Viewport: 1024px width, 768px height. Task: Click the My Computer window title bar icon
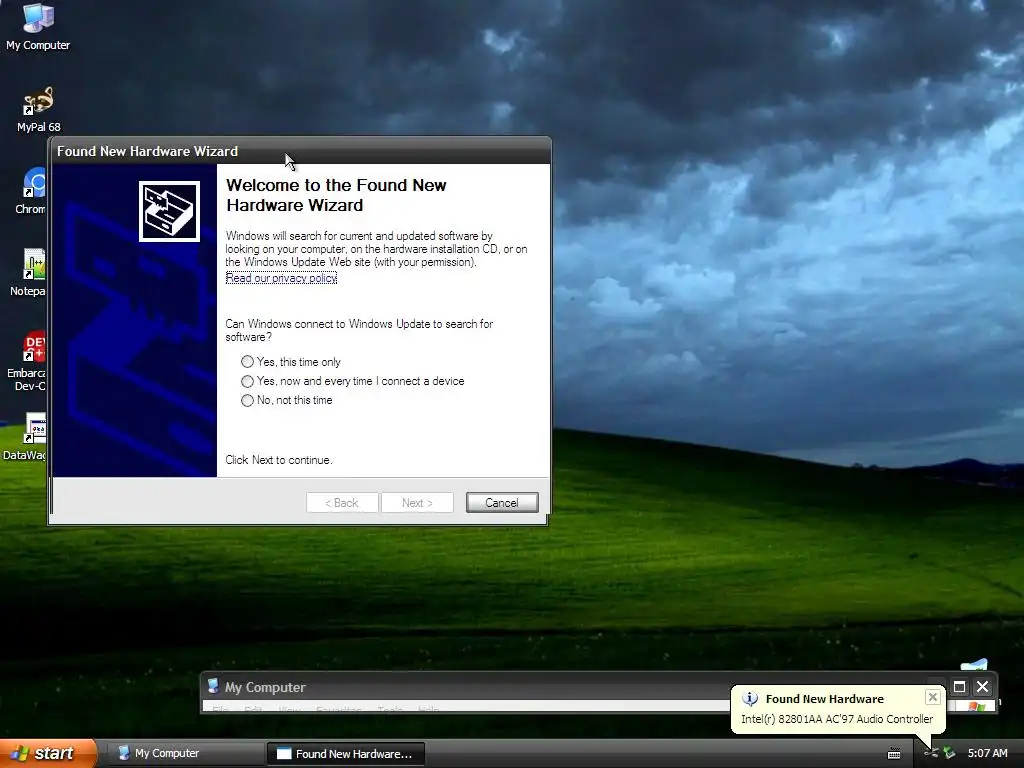pos(213,686)
